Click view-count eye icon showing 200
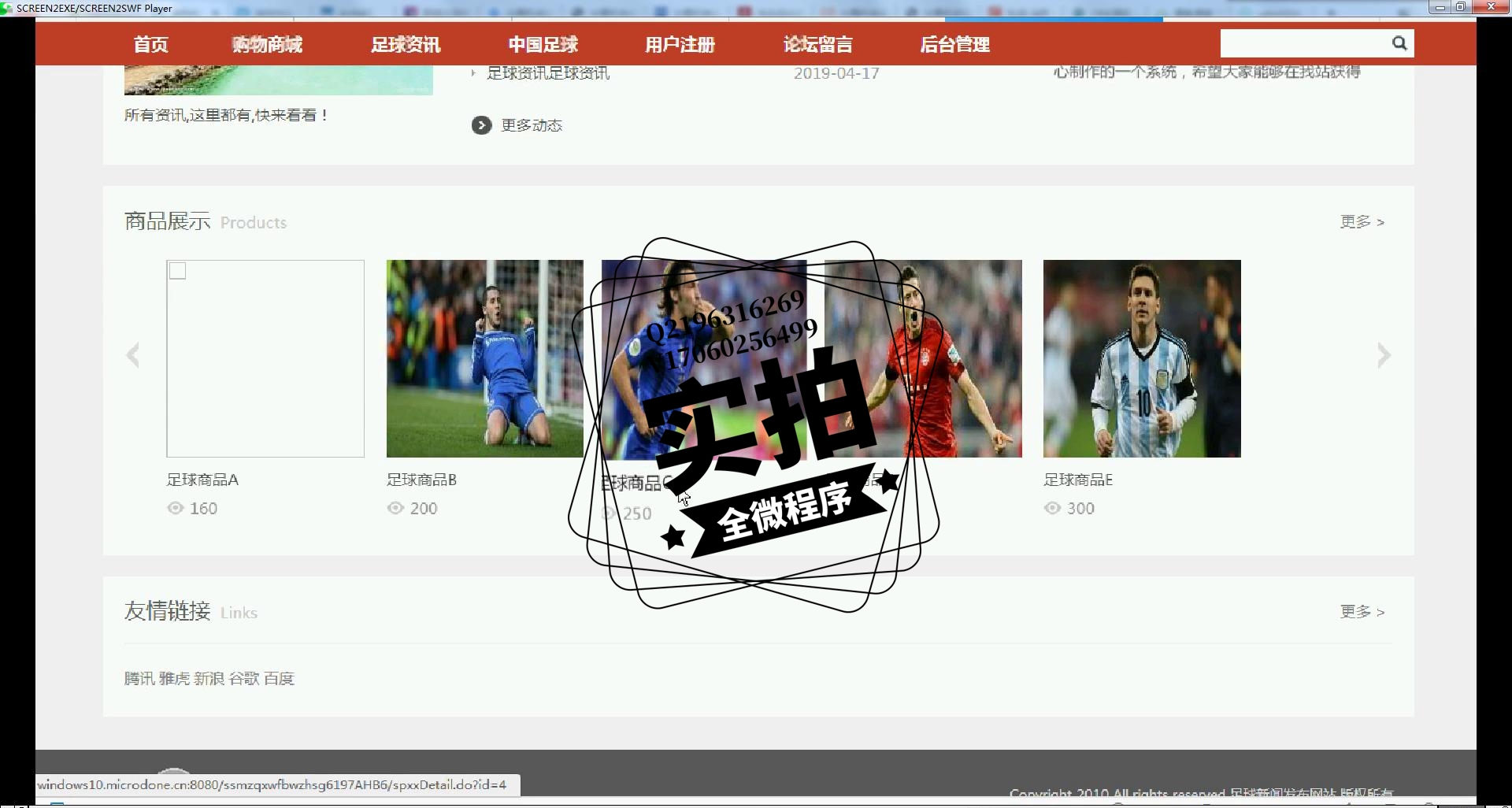The height and width of the screenshot is (808, 1512). 395,508
